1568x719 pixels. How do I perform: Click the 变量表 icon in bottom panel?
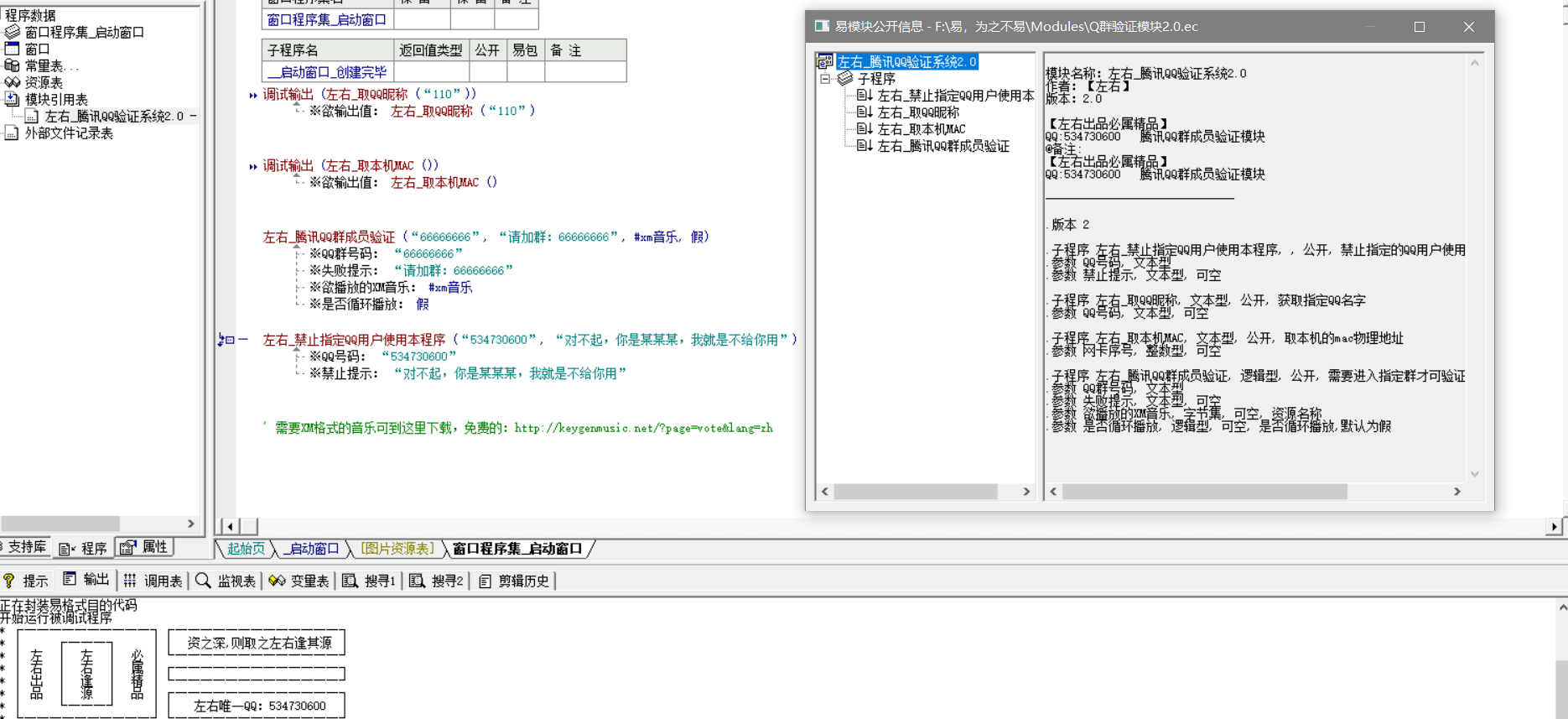pyautogui.click(x=277, y=581)
